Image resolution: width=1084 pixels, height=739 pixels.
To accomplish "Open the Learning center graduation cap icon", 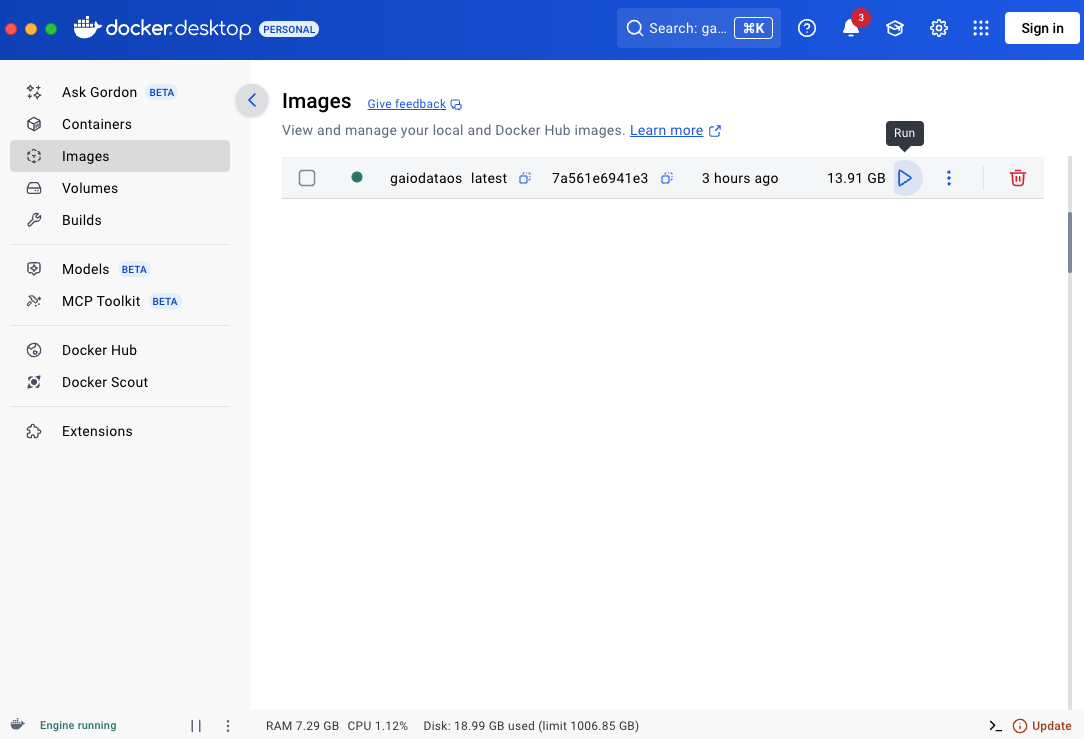I will (895, 28).
